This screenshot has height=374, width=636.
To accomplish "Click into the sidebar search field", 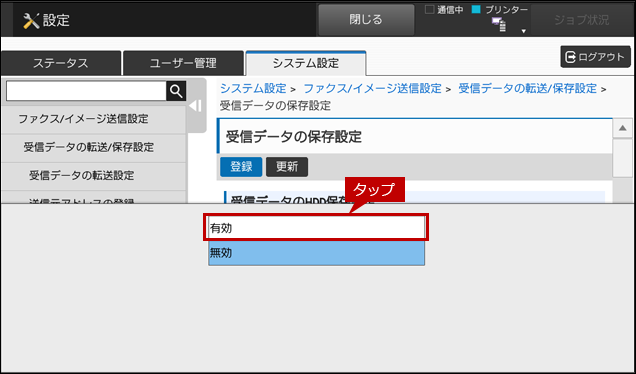I will point(86,91).
